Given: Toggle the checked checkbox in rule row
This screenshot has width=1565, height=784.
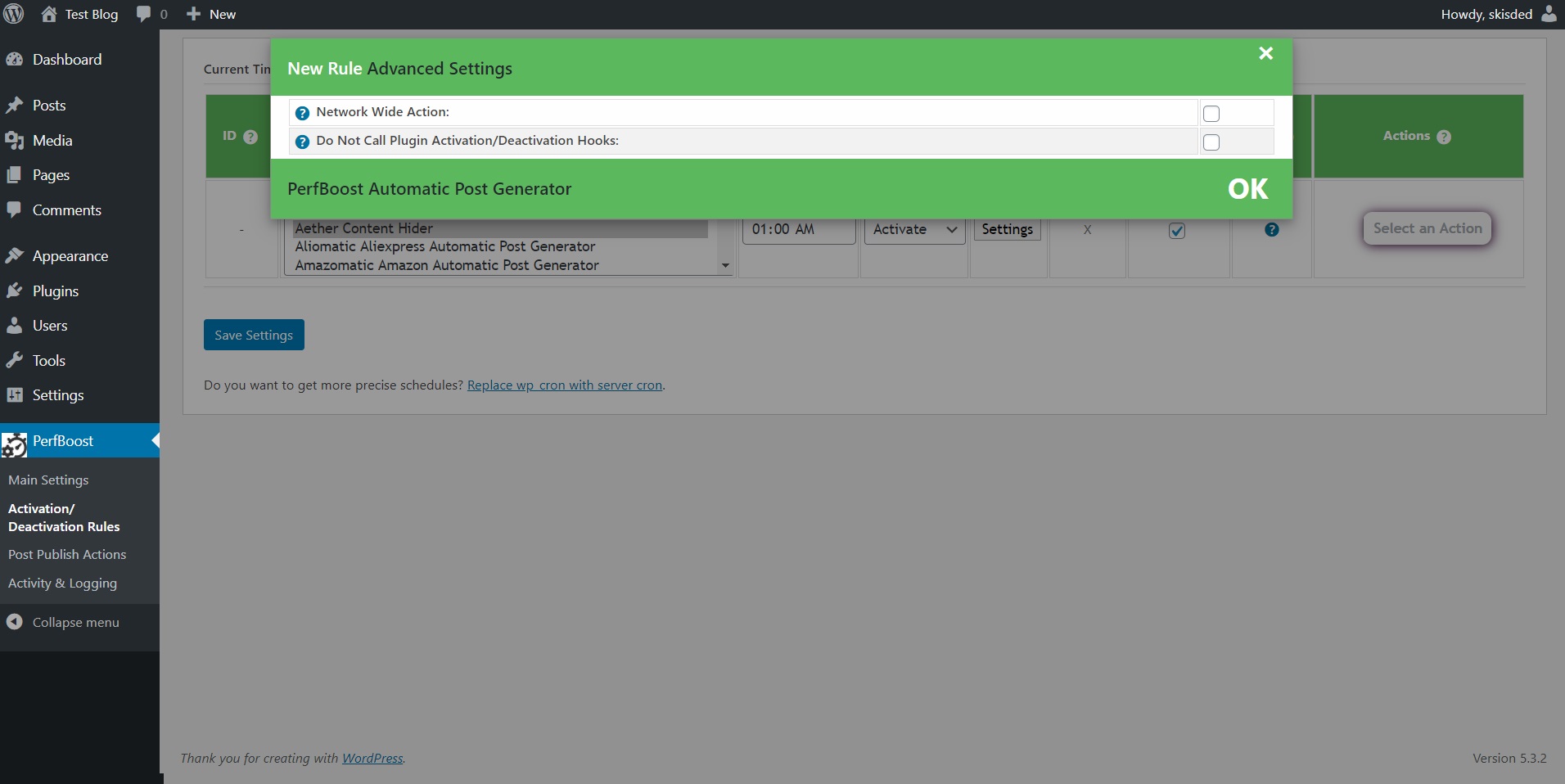Looking at the screenshot, I should tap(1177, 231).
